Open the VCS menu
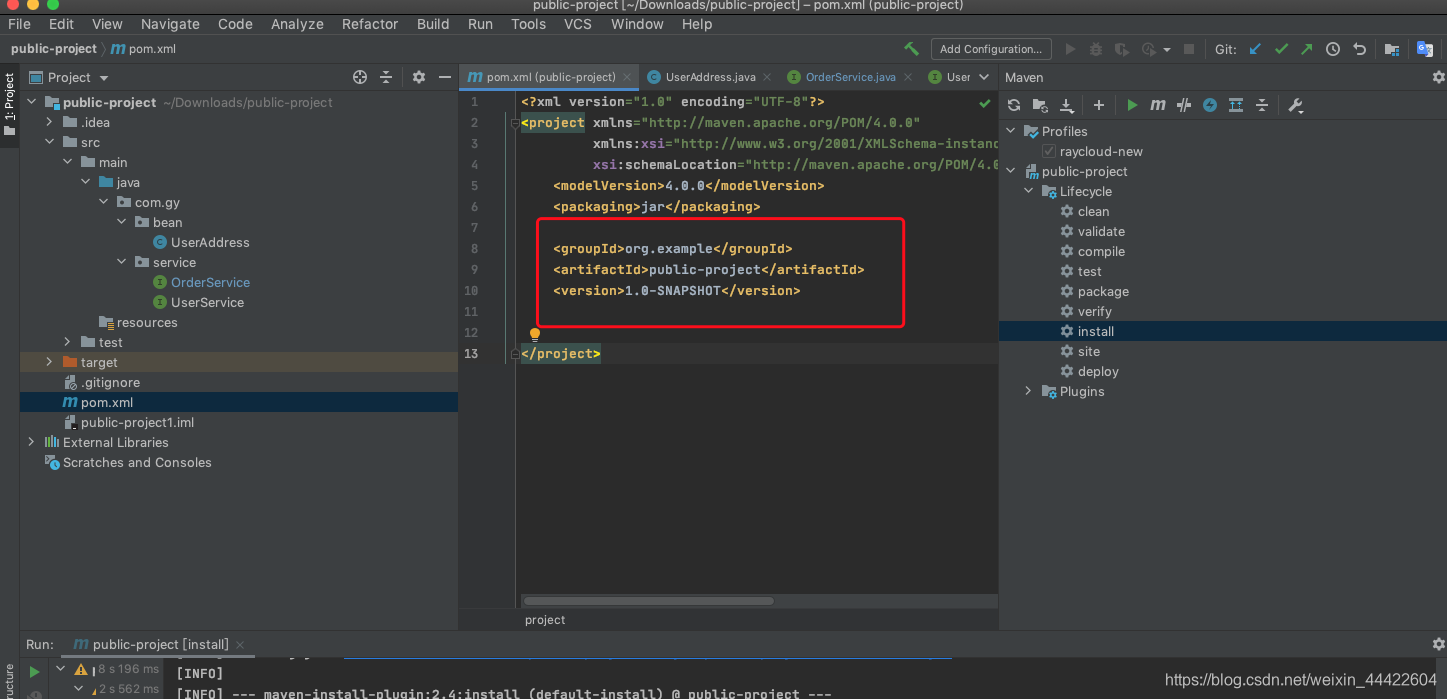1447x699 pixels. (578, 24)
